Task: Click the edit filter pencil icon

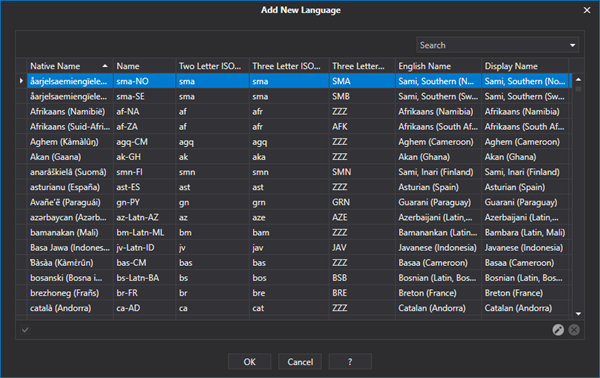Action: (x=558, y=330)
